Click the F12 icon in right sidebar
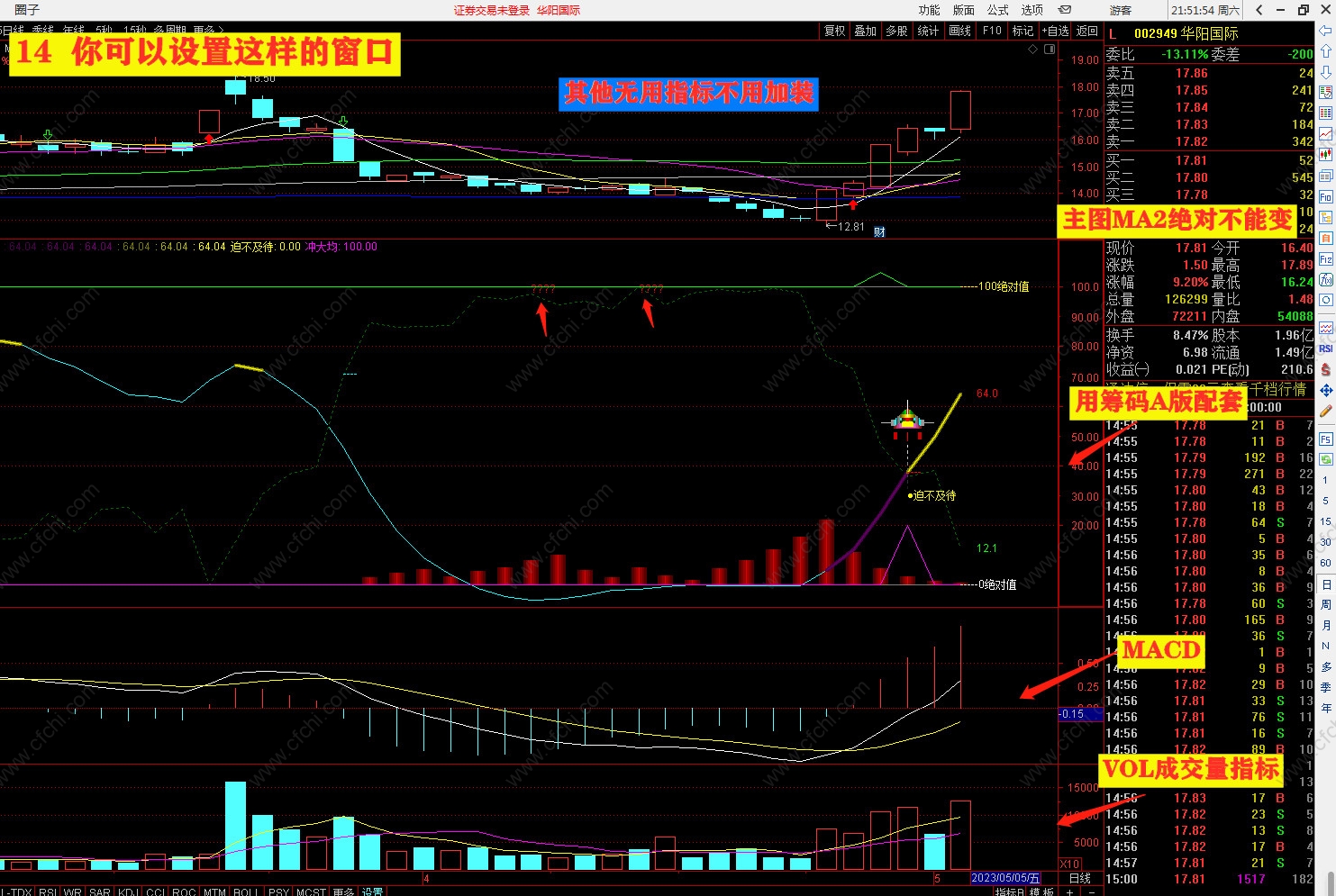This screenshot has width=1336, height=896. point(1326,258)
